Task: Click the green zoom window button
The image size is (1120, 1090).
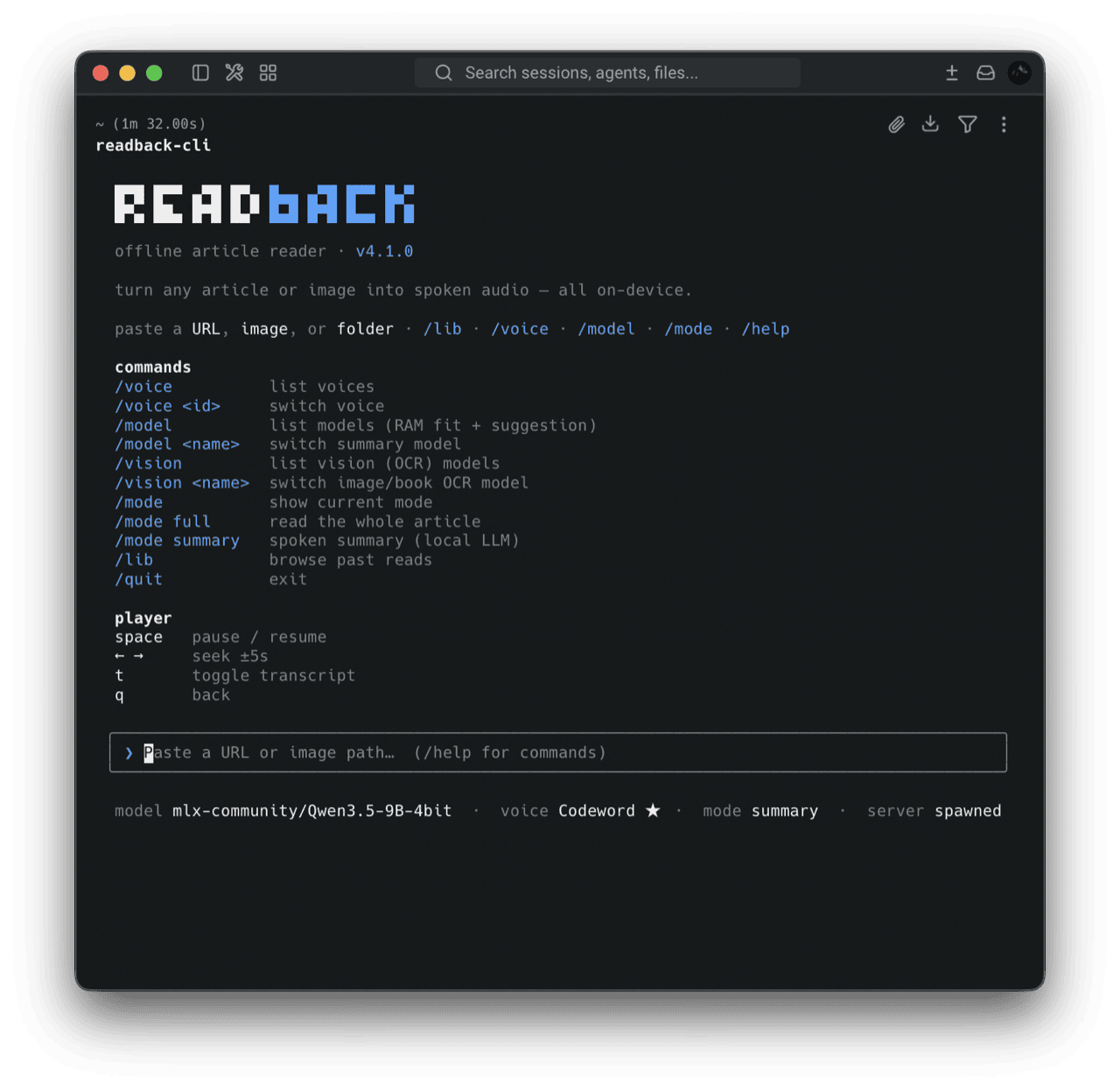Action: tap(154, 73)
